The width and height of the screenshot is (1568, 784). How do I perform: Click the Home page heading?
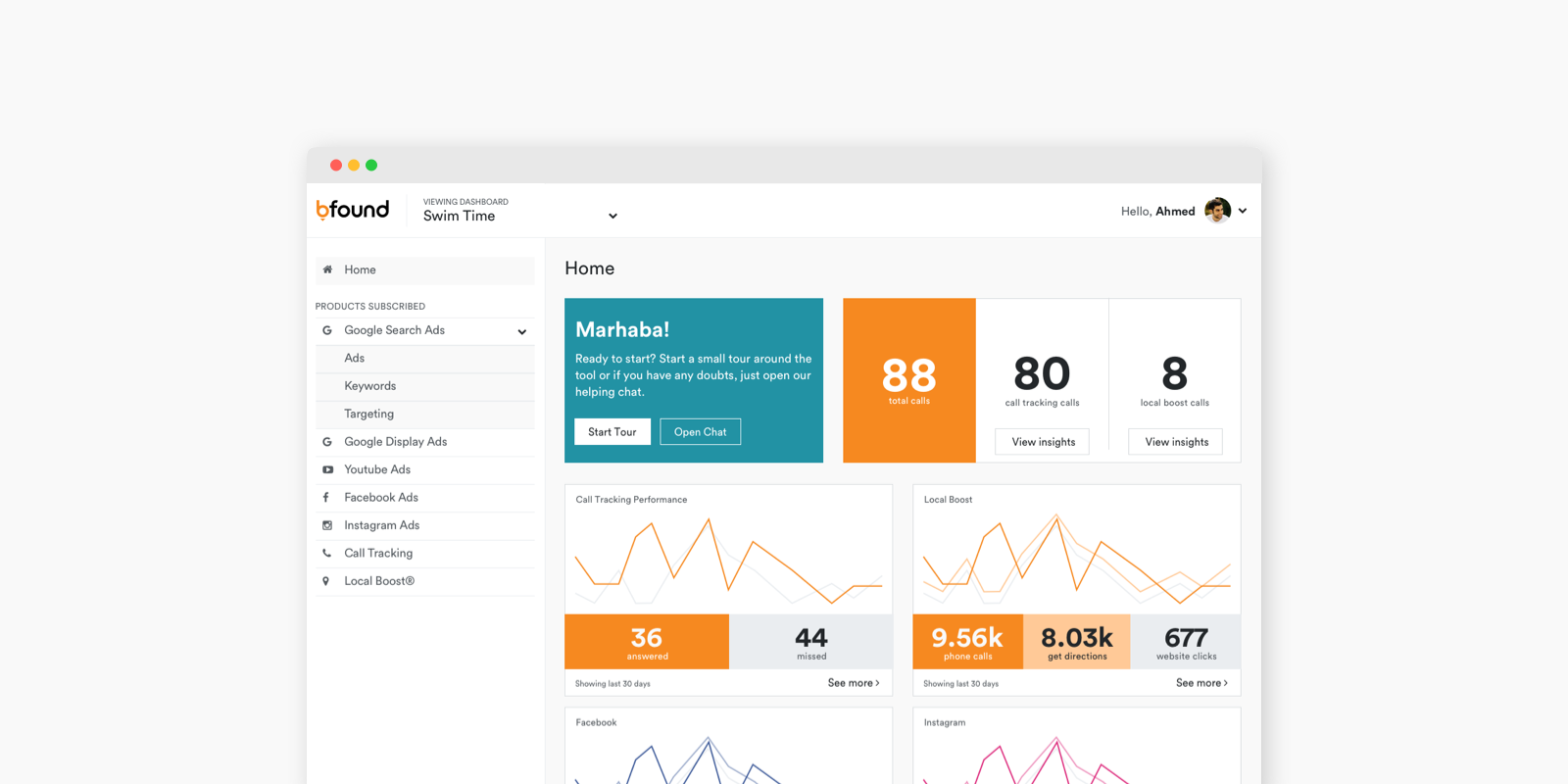(x=590, y=269)
